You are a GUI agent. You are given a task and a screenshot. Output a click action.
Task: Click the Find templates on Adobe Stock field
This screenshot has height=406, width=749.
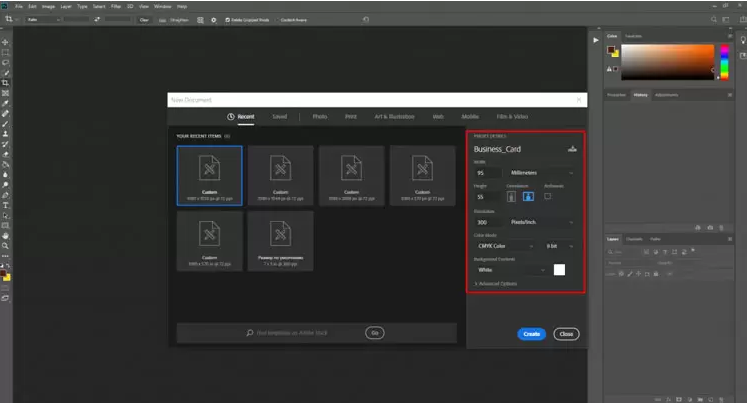(291, 333)
